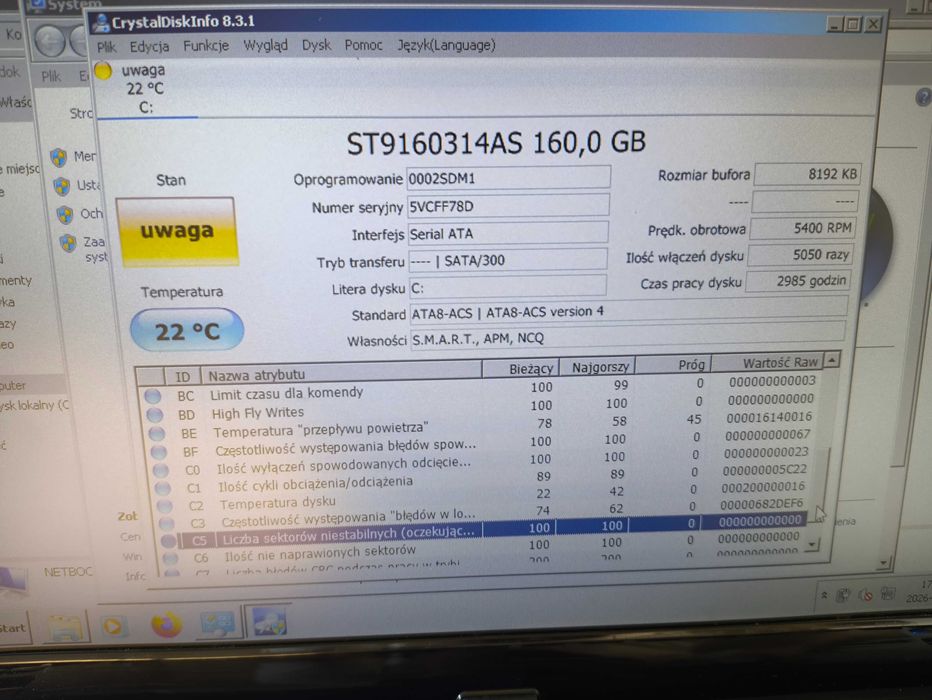The width and height of the screenshot is (932, 700).
Task: Click the status dot of BE row
Action: [157, 433]
